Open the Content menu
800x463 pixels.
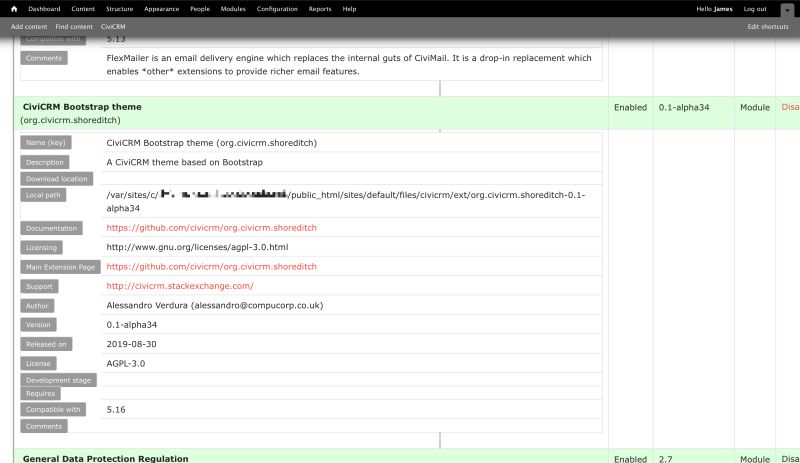(83, 9)
